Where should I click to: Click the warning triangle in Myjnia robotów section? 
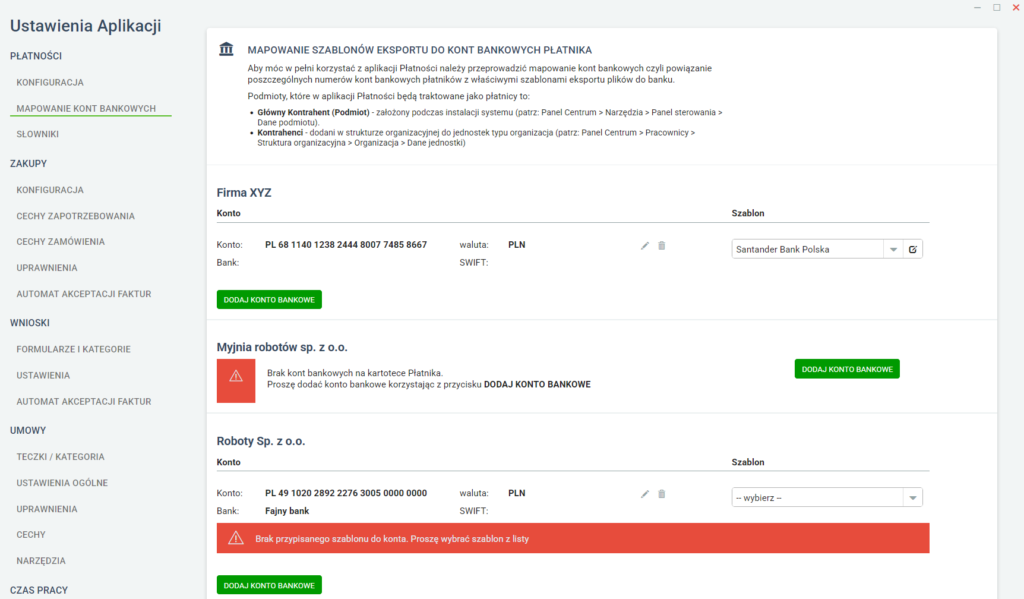(236, 376)
